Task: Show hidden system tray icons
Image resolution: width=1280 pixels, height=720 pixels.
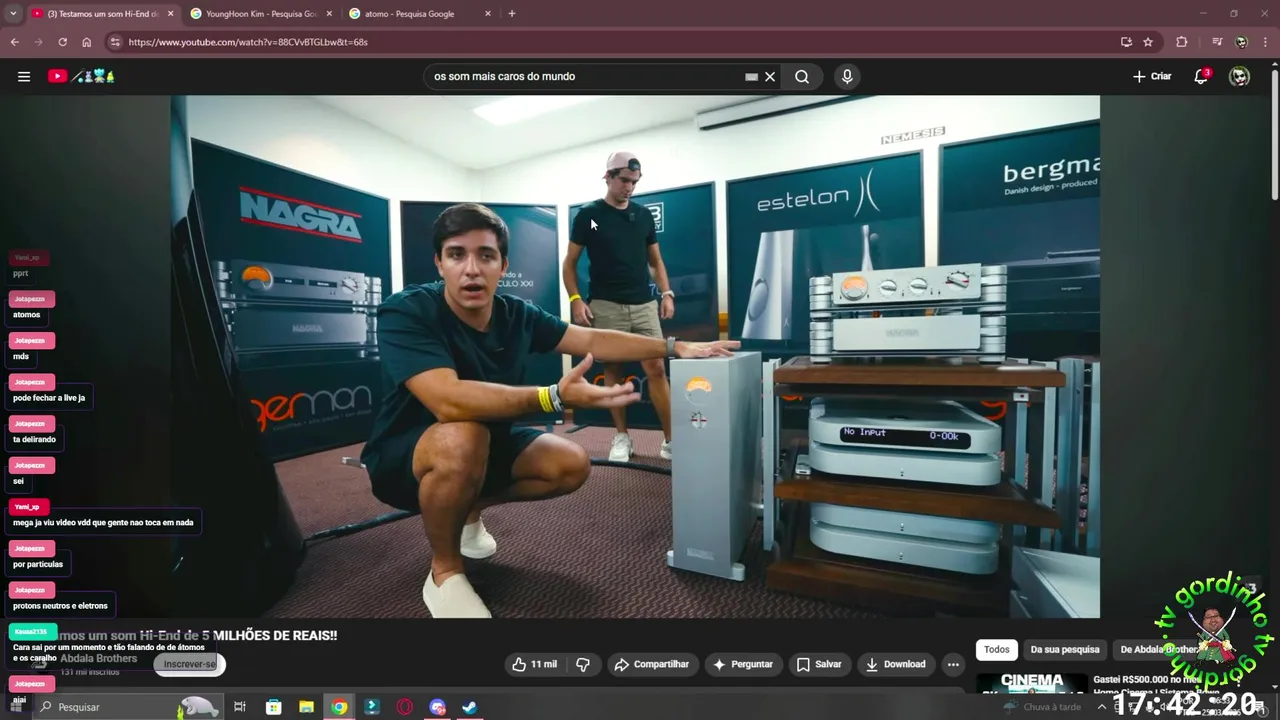Action: (1102, 707)
